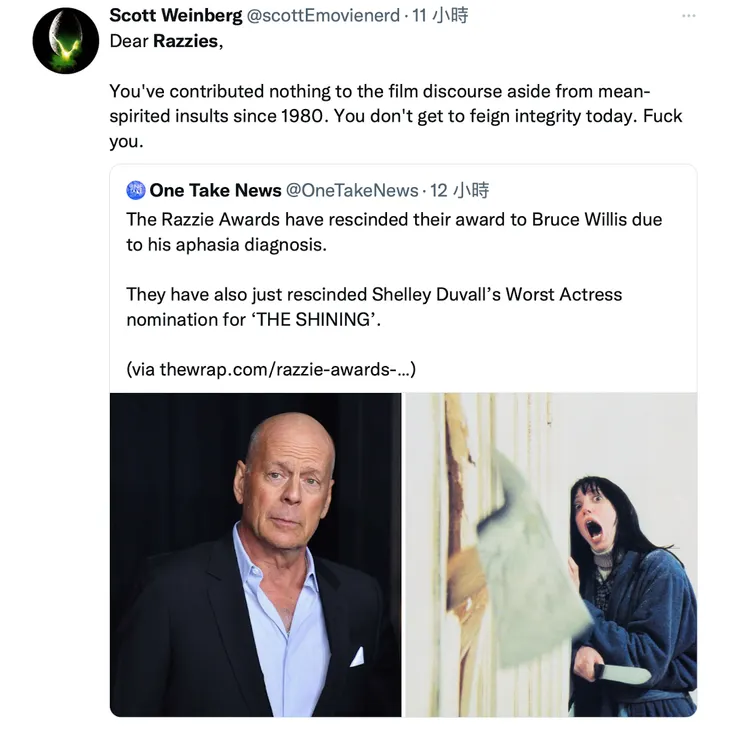The image size is (740, 732).
Task: Open The Shining axe scene photo
Action: 551,555
